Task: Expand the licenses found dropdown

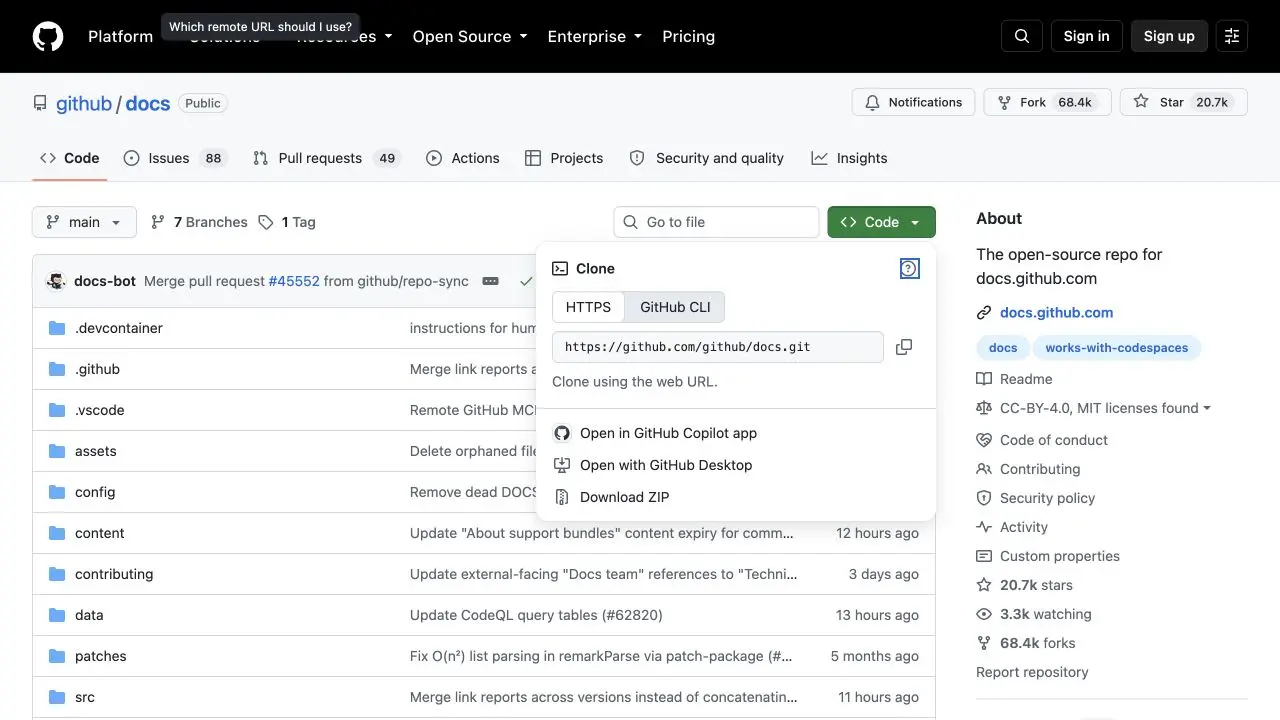Action: (x=1105, y=408)
